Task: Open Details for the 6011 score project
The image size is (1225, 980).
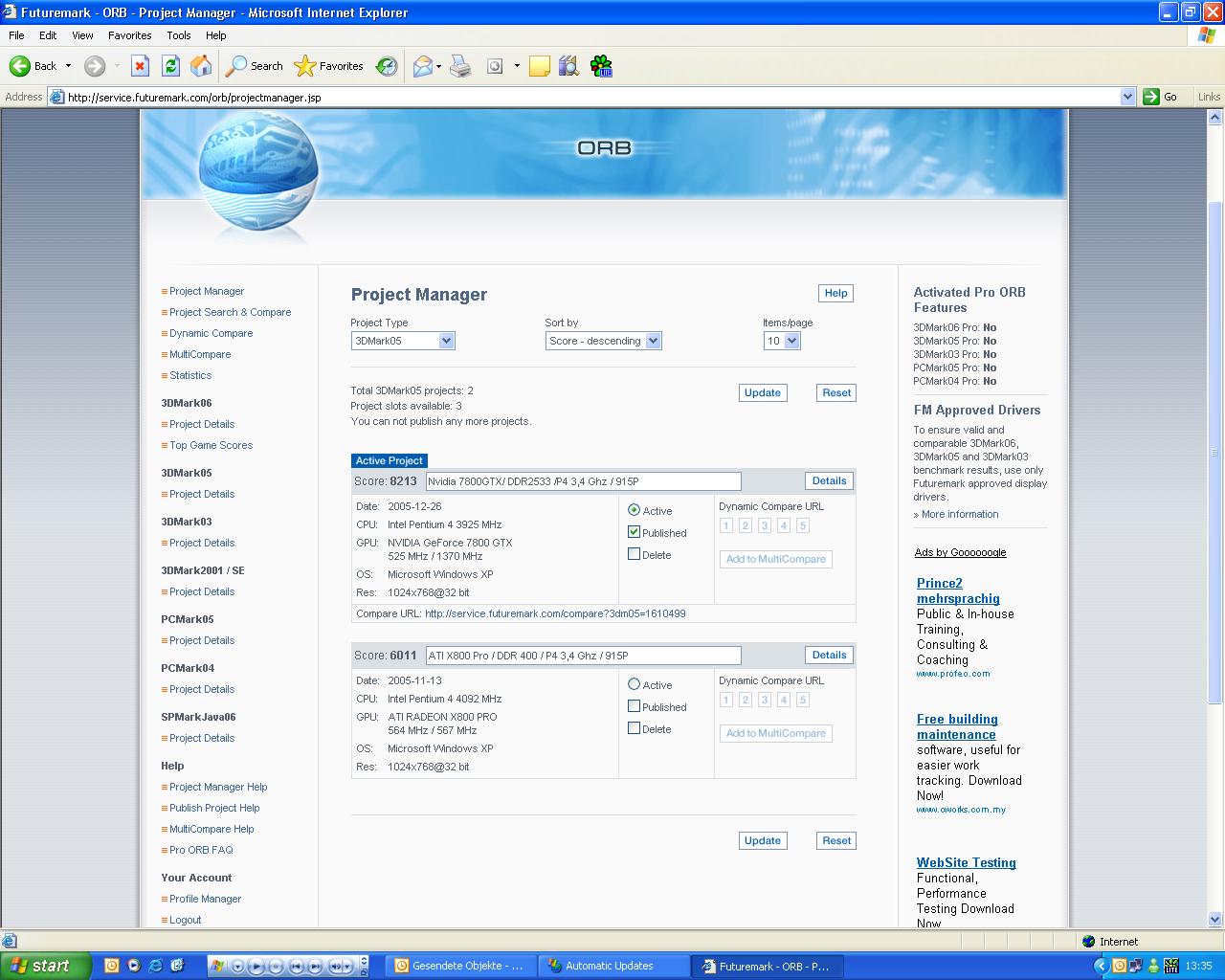Action: [x=829, y=655]
